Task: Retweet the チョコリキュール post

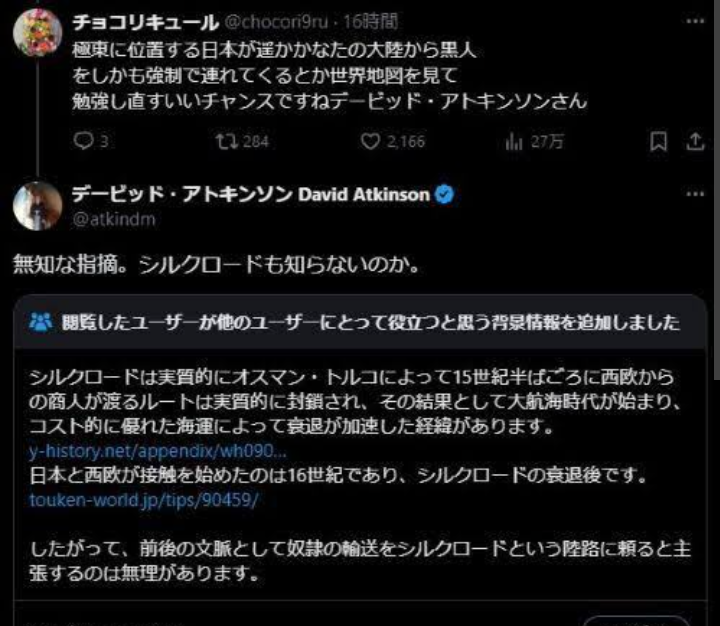Action: (x=242, y=141)
